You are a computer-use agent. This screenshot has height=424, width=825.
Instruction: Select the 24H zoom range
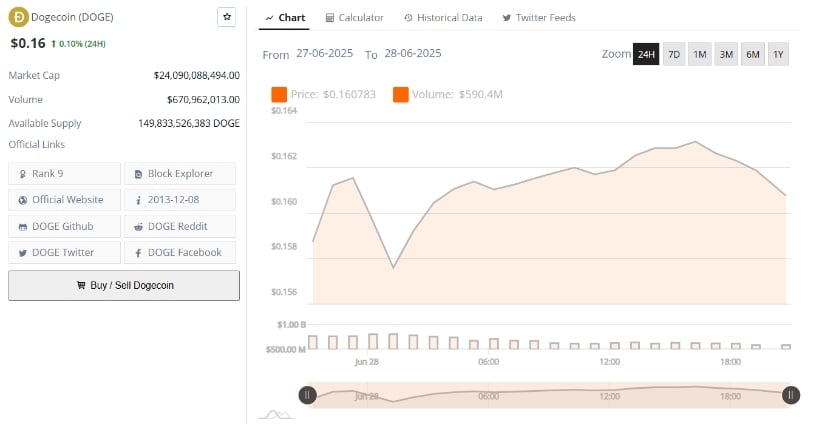coord(646,54)
